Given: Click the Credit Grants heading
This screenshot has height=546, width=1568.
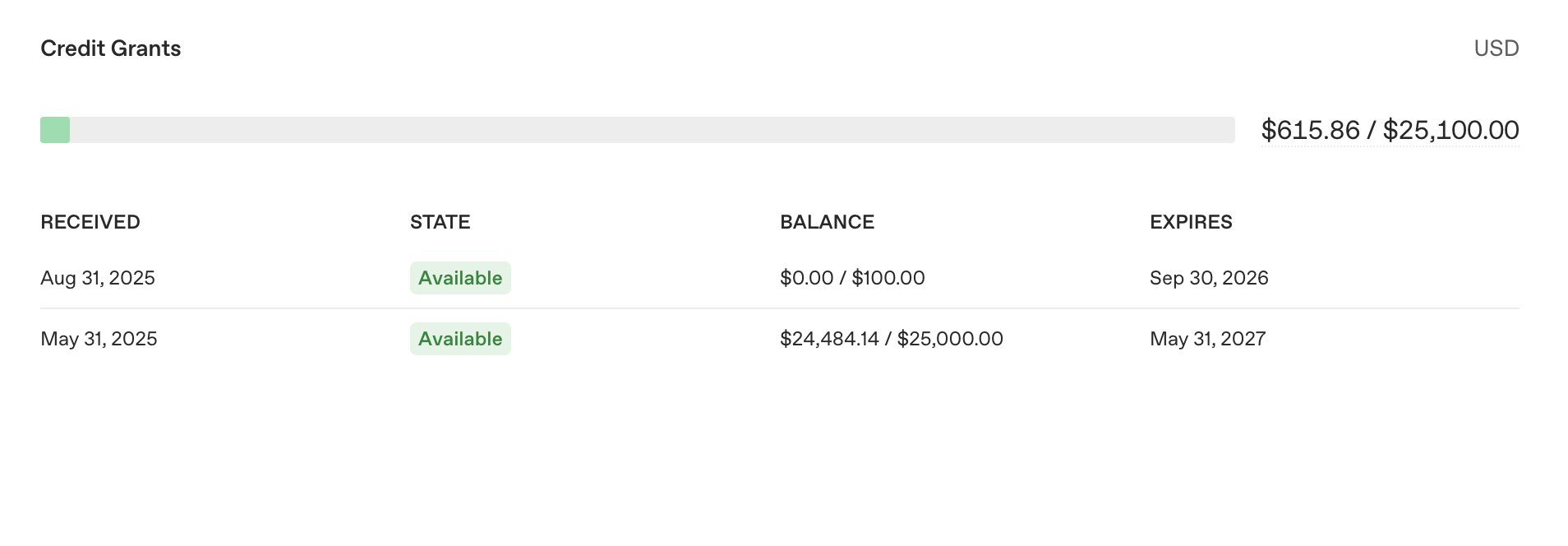Looking at the screenshot, I should [x=111, y=49].
